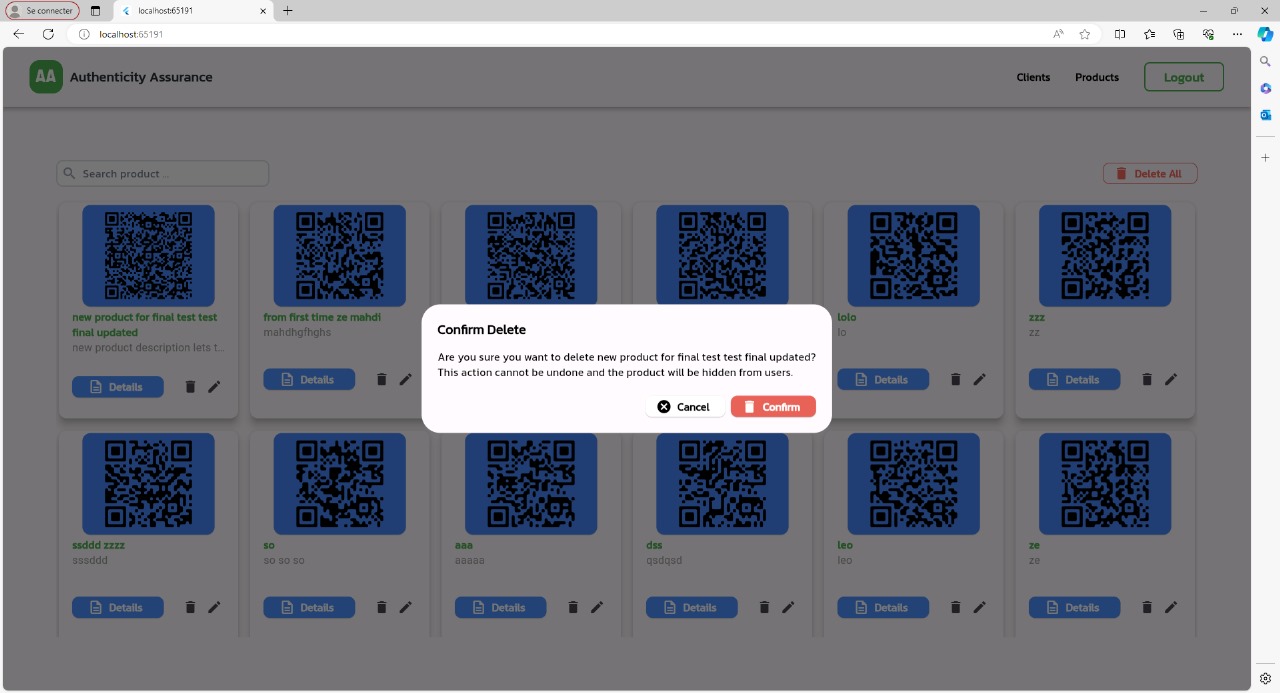Edit the aaa product
The width and height of the screenshot is (1280, 693).
[597, 607]
